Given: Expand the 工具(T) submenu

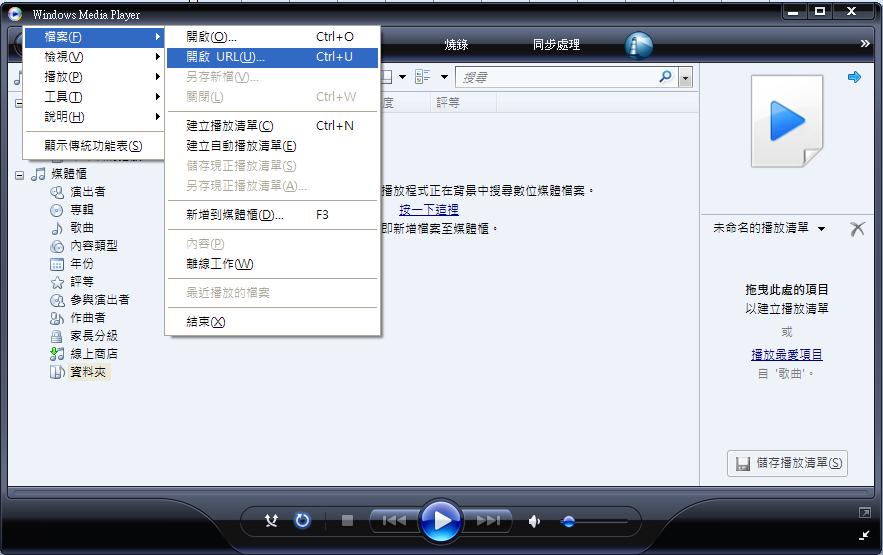Looking at the screenshot, I should pyautogui.click(x=93, y=97).
